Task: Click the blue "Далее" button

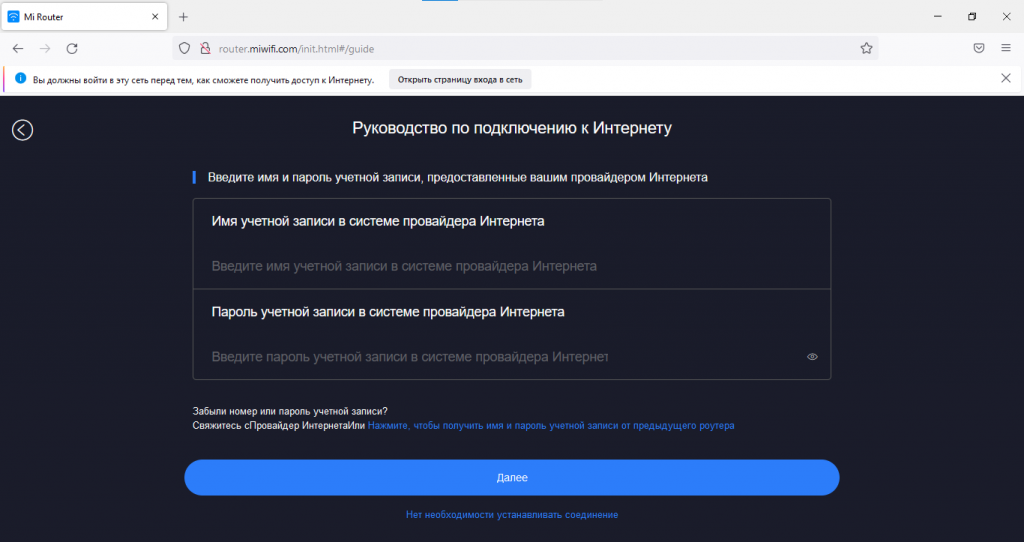Action: click(x=512, y=477)
